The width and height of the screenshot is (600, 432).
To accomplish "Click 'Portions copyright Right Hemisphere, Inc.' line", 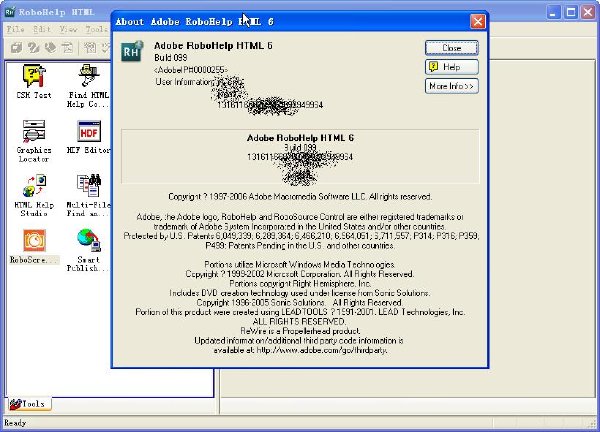I will (300, 284).
